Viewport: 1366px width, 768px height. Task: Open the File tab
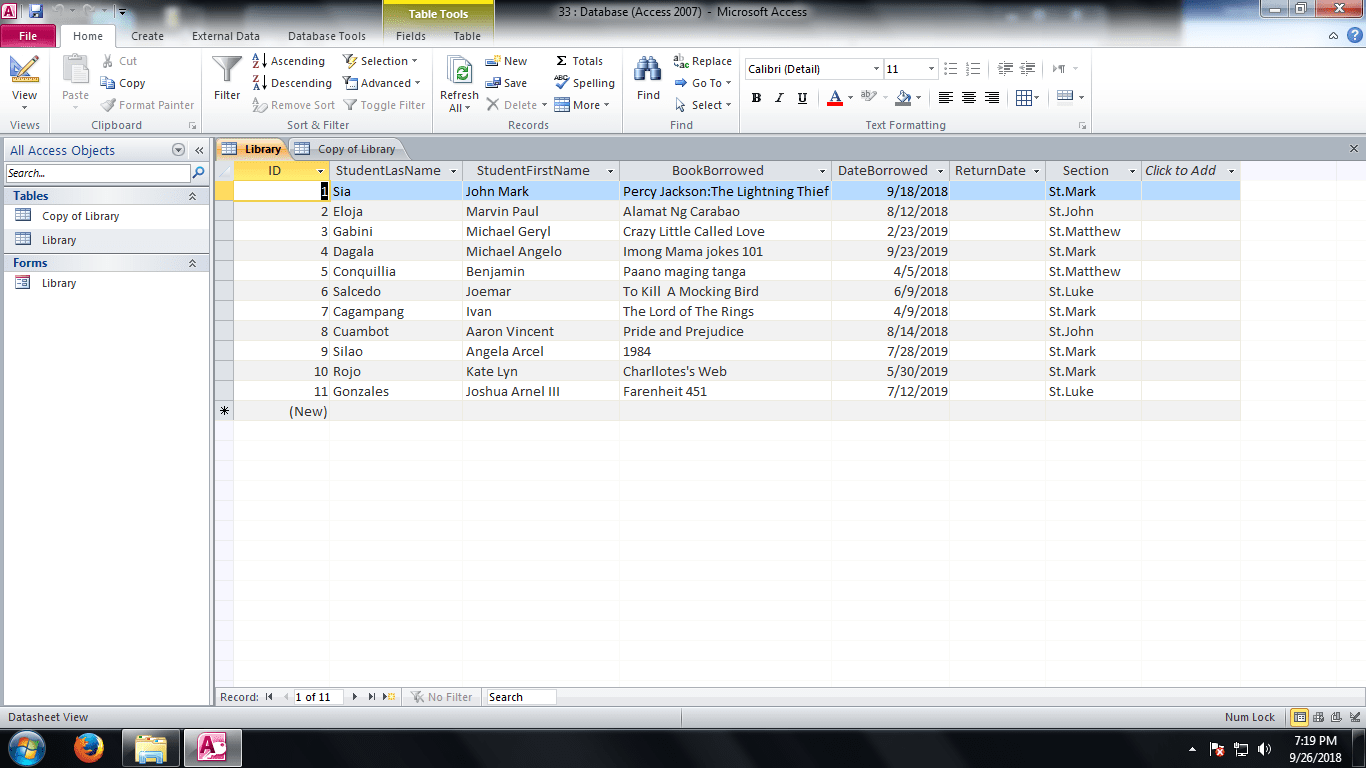point(28,36)
